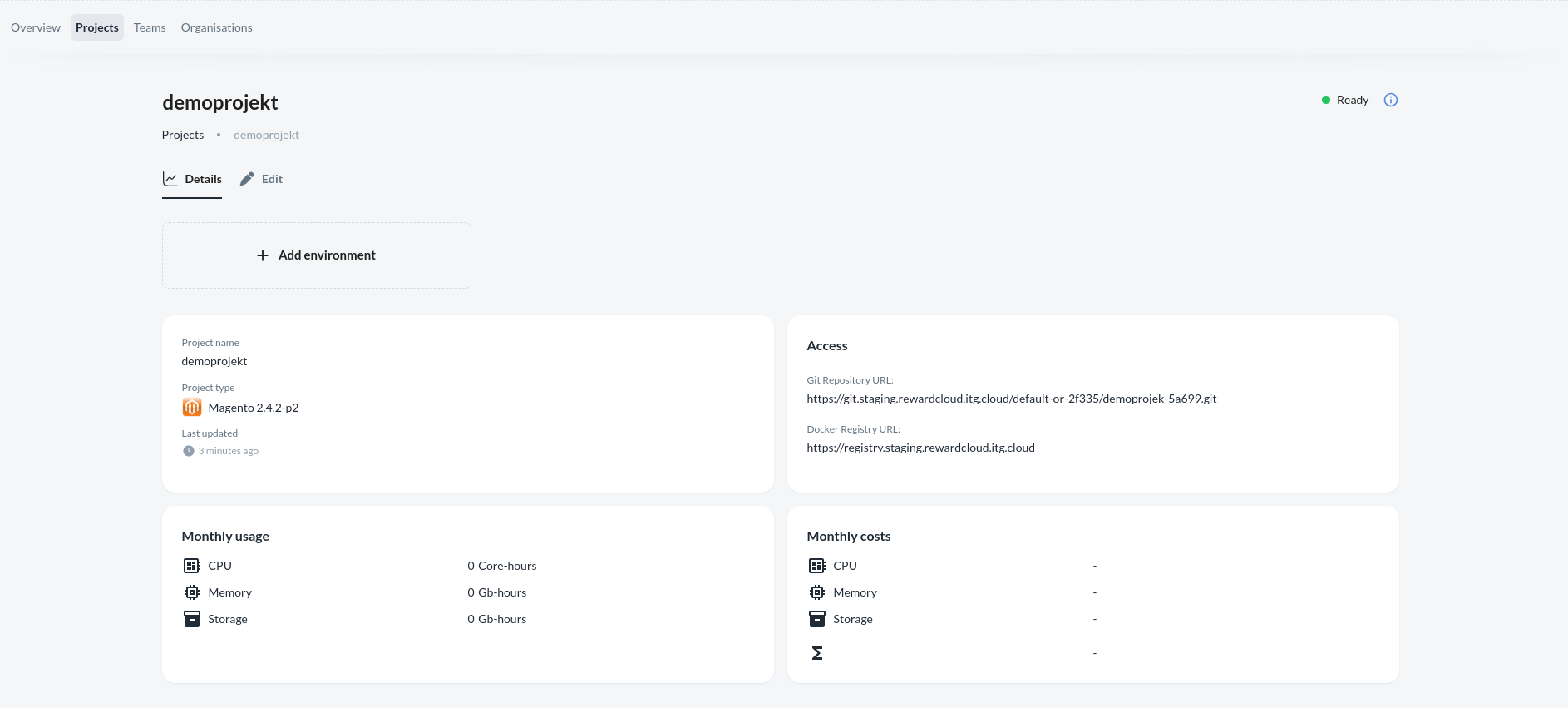The height and width of the screenshot is (708, 1568).
Task: Click the CPU icon in Monthly costs
Action: pos(817,566)
